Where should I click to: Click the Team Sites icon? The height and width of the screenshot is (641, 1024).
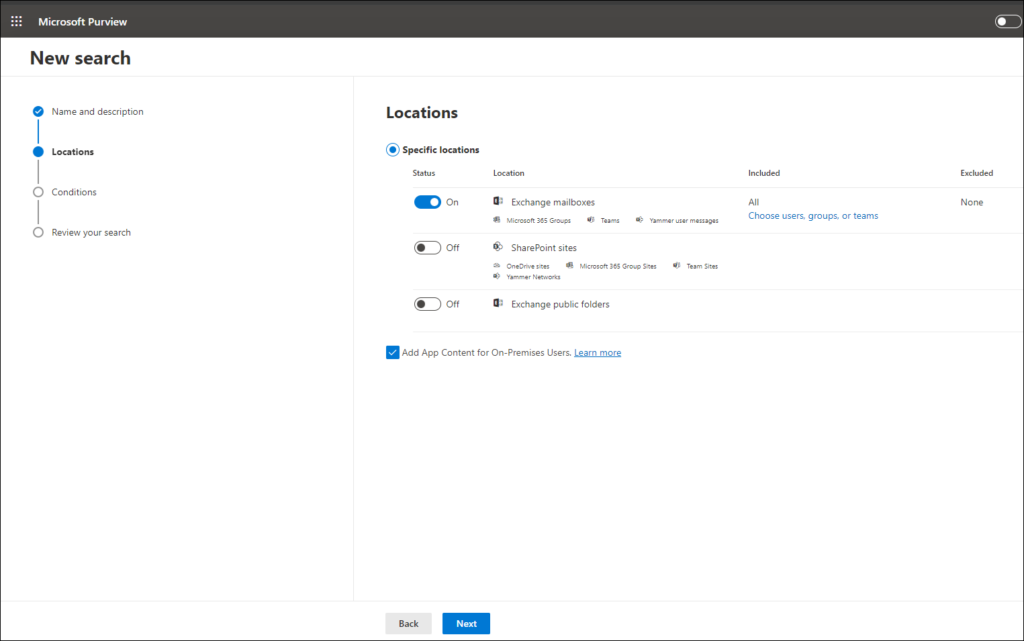click(x=677, y=266)
